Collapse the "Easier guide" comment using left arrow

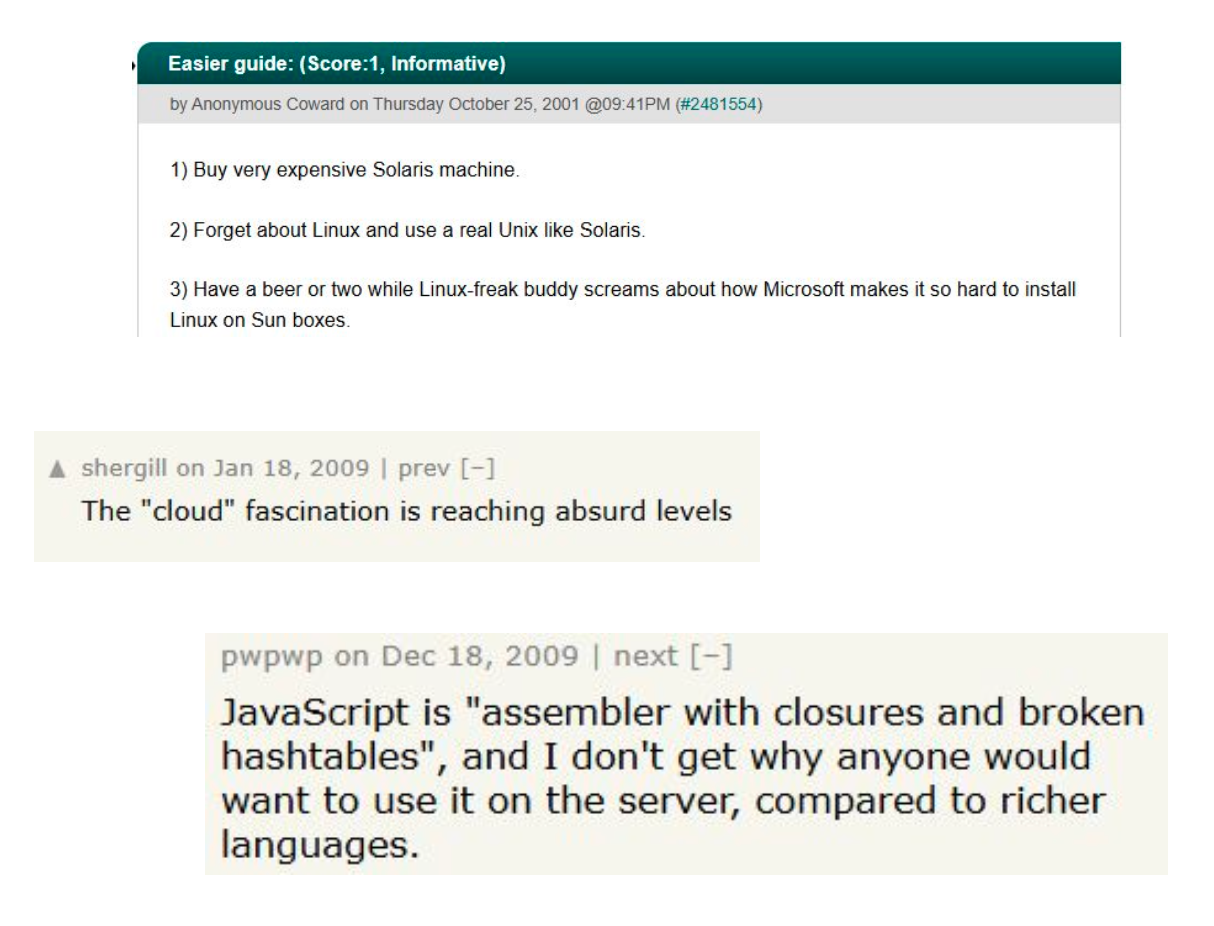coord(133,66)
